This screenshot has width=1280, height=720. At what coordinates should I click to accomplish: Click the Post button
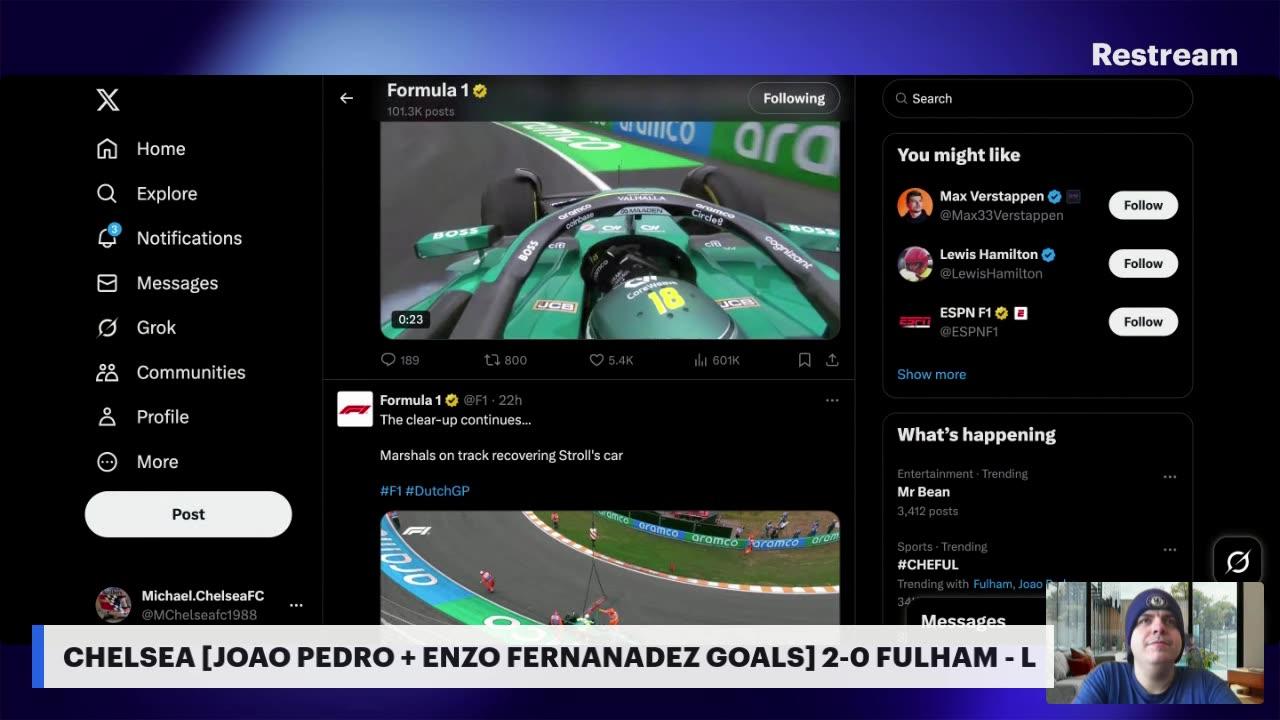point(188,514)
